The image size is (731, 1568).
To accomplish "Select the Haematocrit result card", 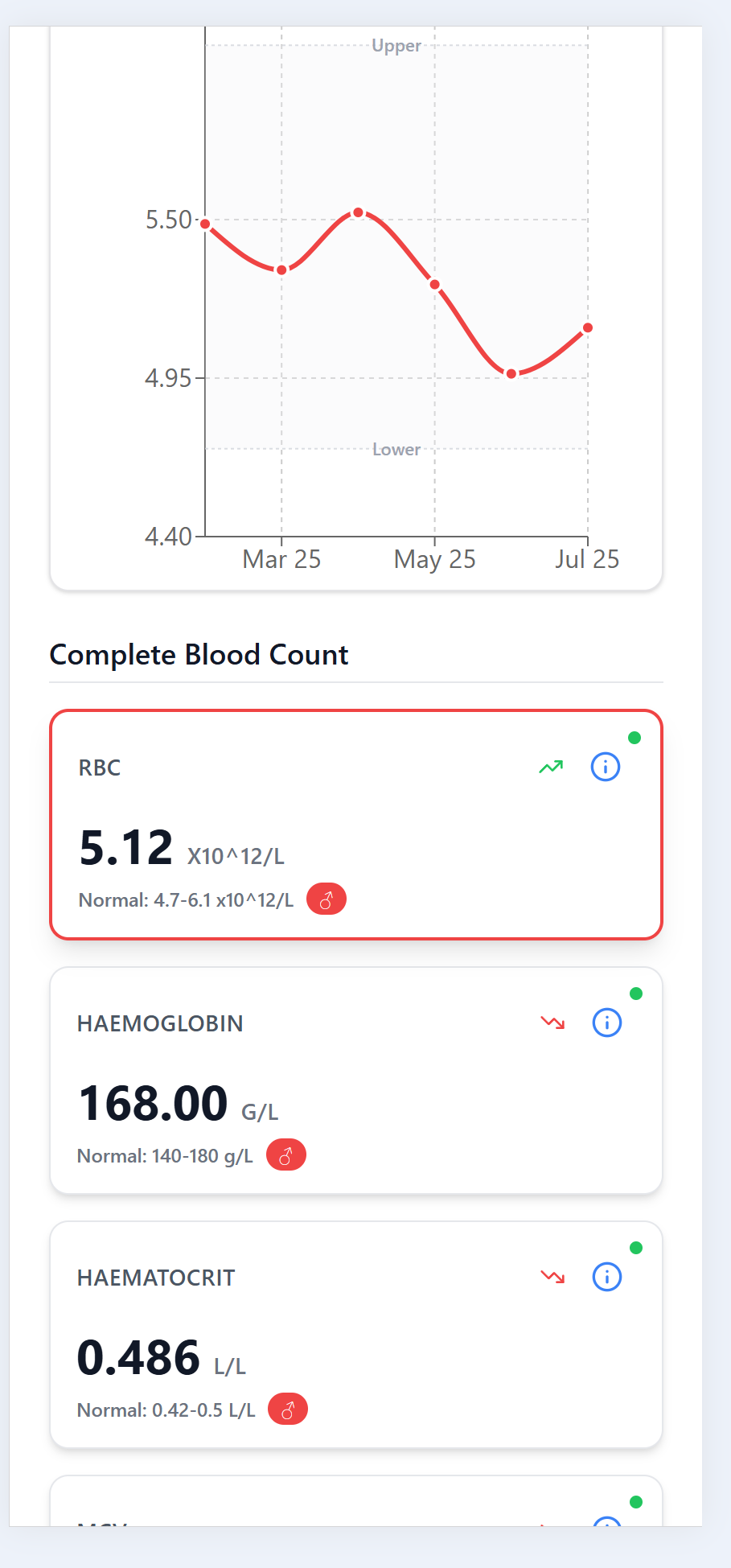I will [x=356, y=1335].
